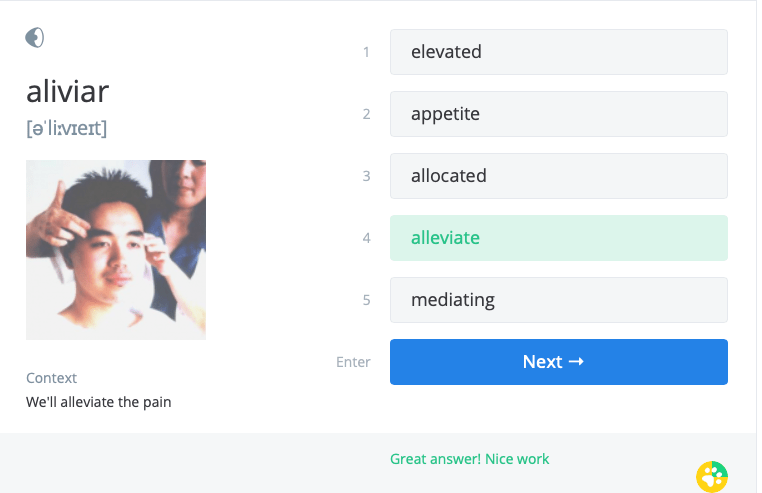The image size is (762, 493).
Task: Click the yellow-green circular icon in bottom corner
Action: pyautogui.click(x=712, y=476)
